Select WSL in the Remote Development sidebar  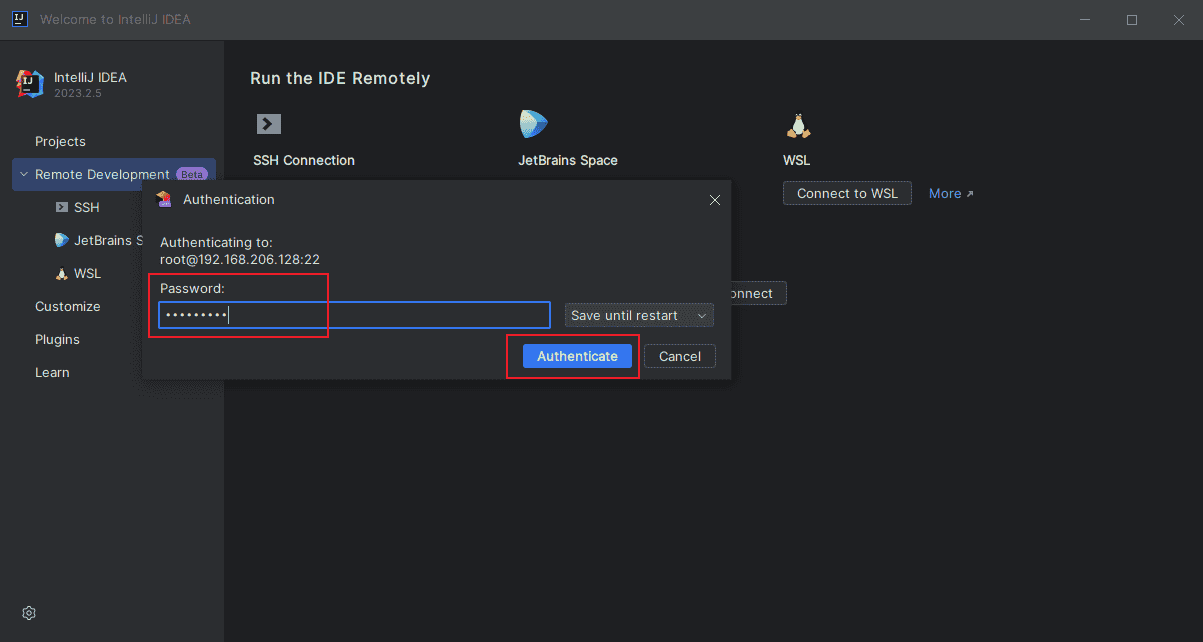[88, 273]
